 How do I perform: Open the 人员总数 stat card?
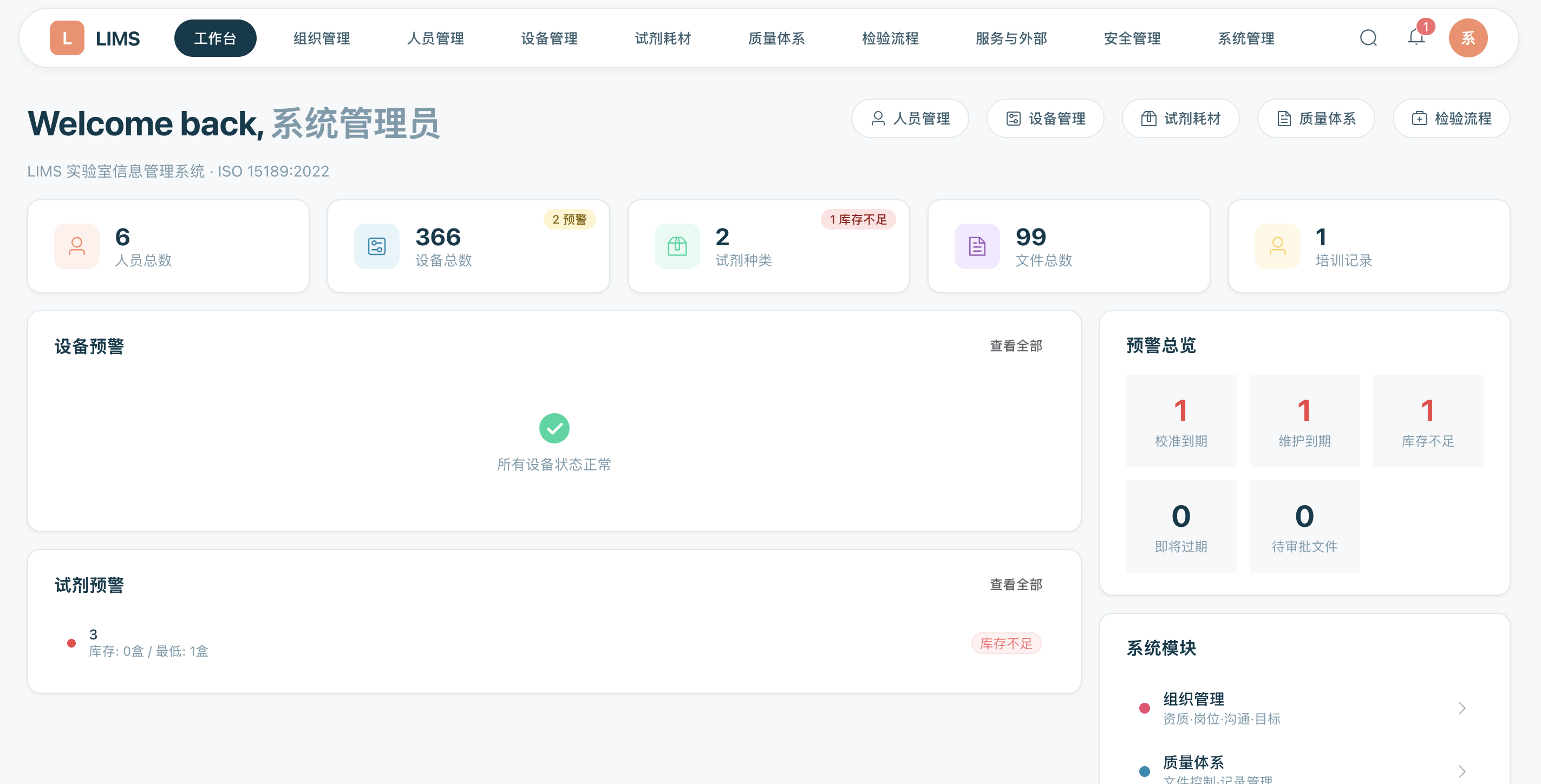pos(168,246)
